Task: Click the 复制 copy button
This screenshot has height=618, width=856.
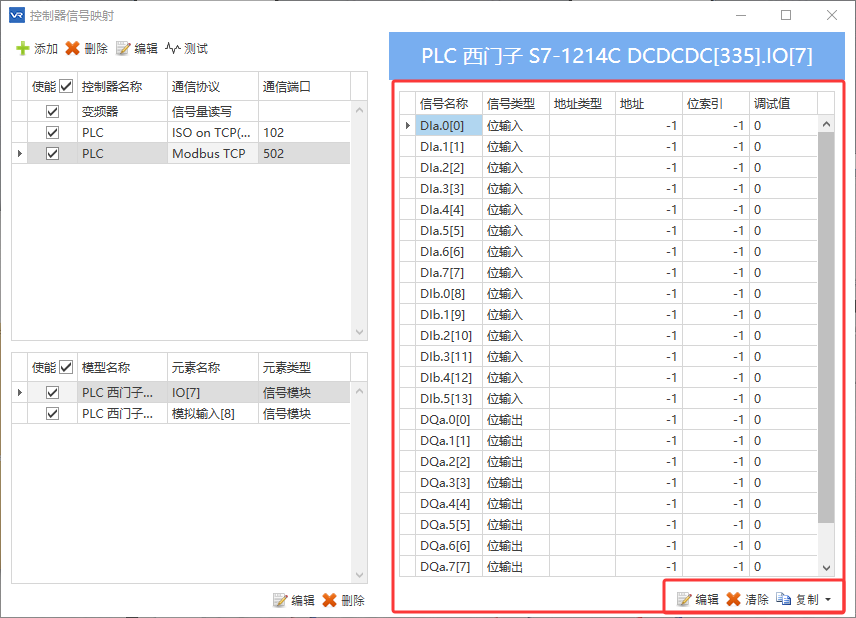Action: (798, 599)
